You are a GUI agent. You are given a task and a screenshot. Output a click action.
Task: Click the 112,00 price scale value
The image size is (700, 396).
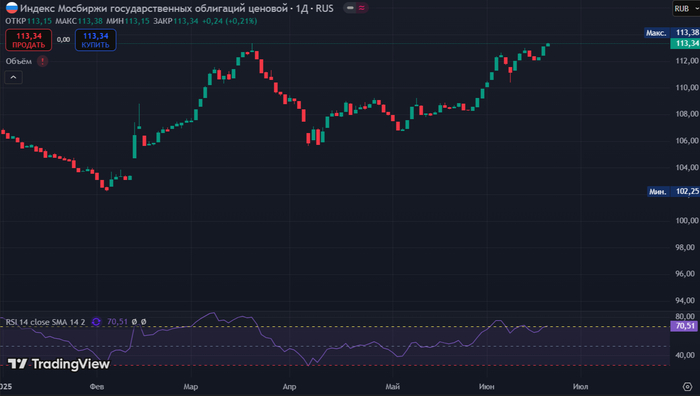(687, 61)
